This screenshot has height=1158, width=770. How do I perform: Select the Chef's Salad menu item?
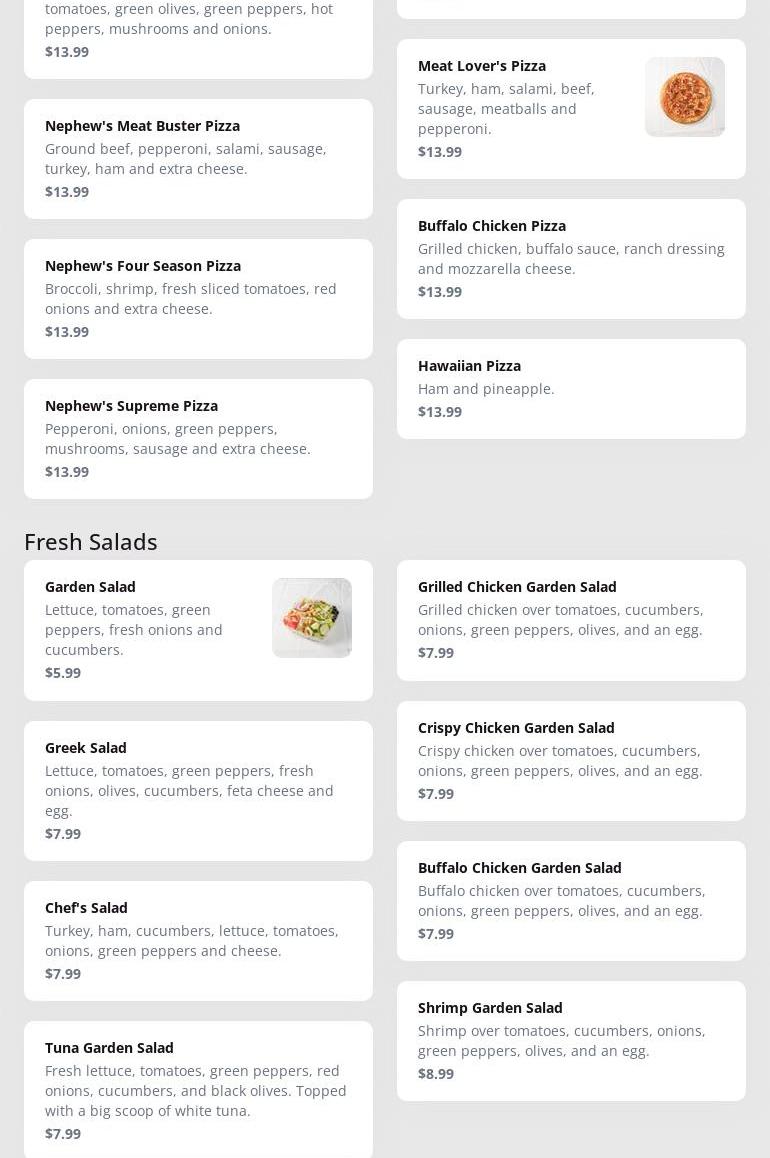[198, 941]
